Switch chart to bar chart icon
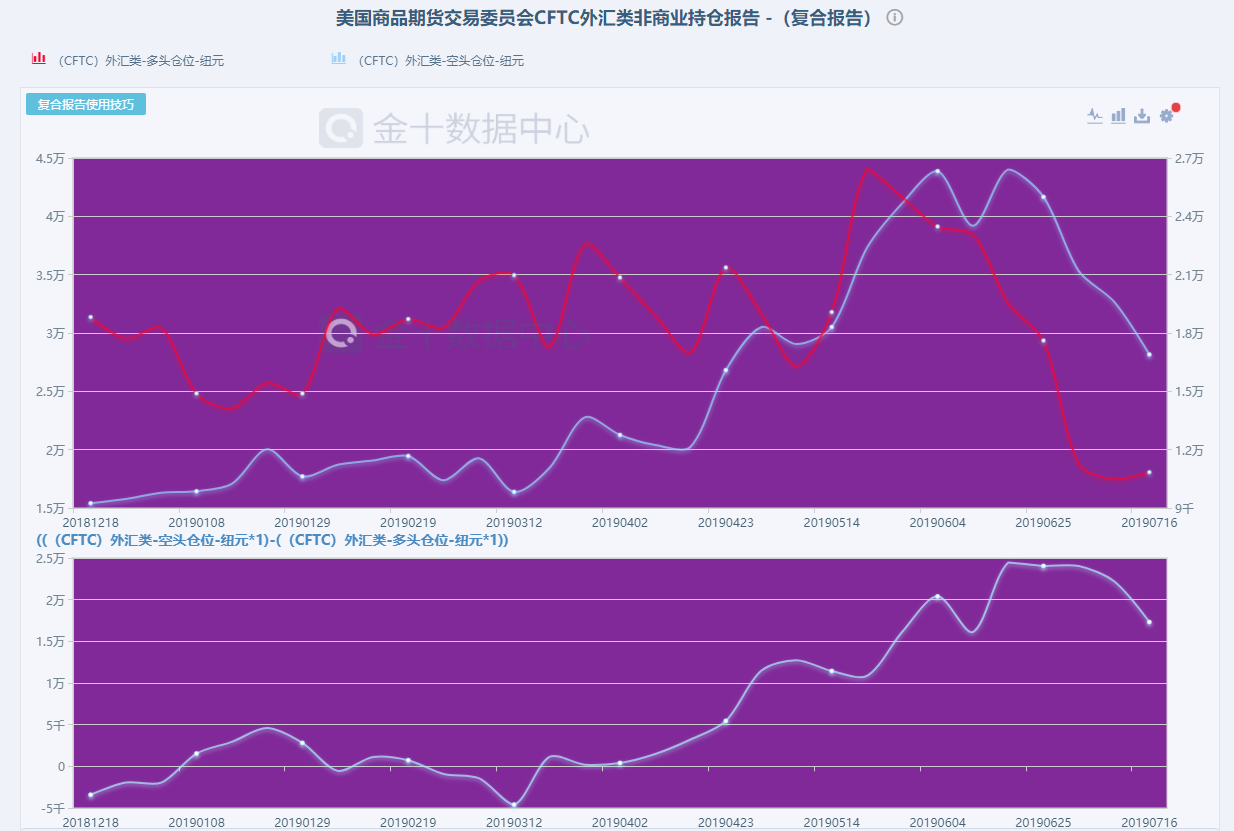The width and height of the screenshot is (1234, 831). click(x=1118, y=116)
